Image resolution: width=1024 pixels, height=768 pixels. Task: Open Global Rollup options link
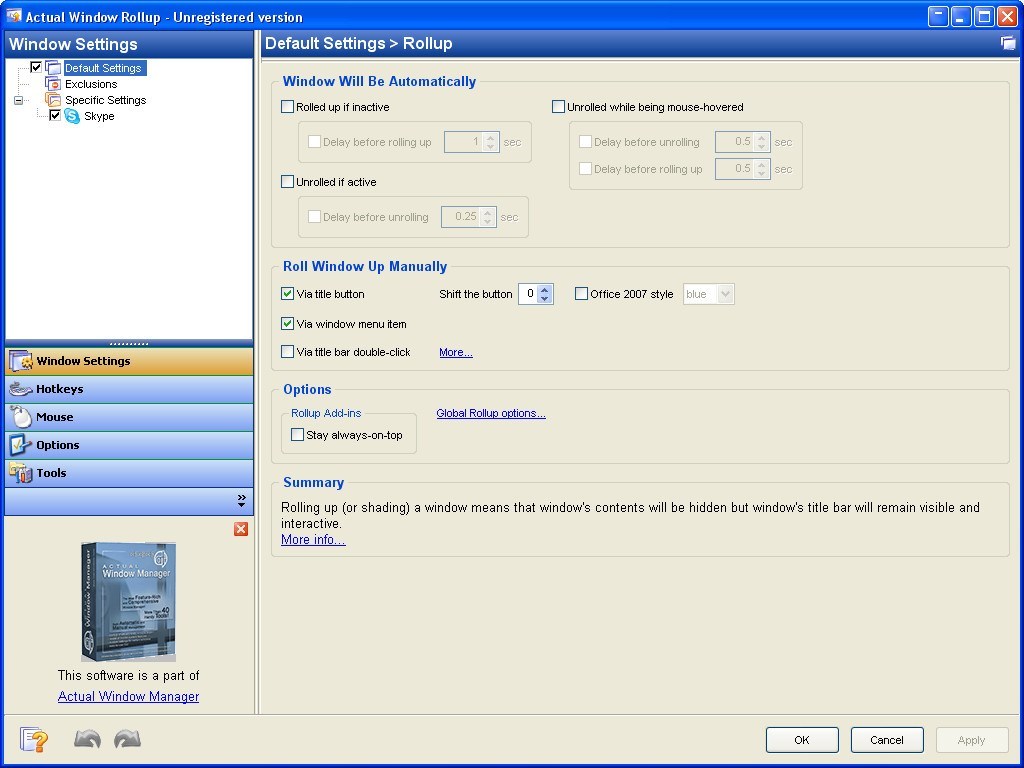(x=491, y=413)
